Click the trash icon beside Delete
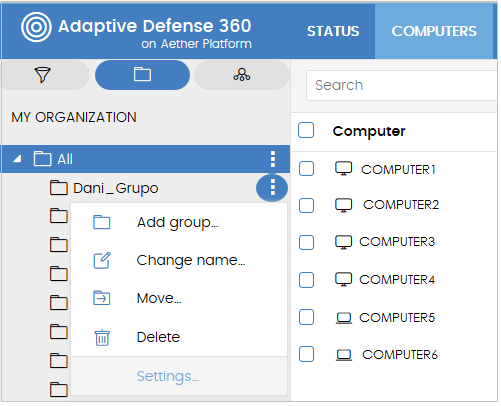501x406 pixels. 102,338
